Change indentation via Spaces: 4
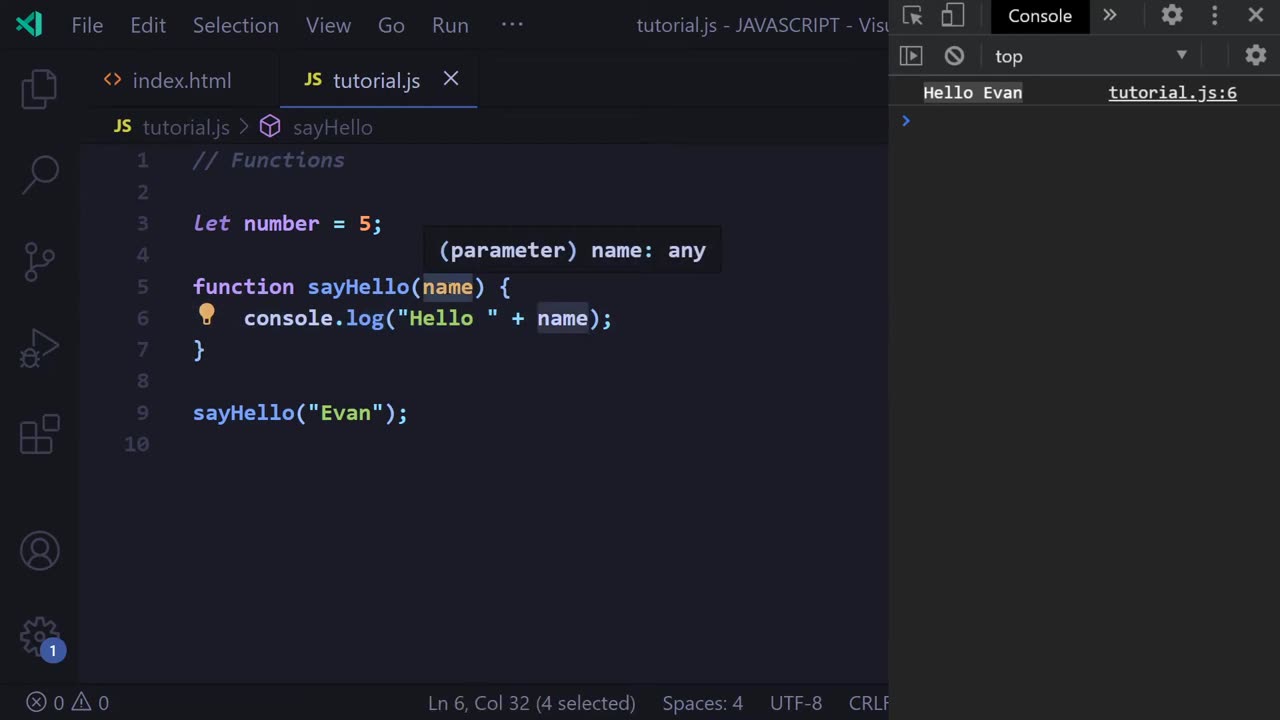This screenshot has height=720, width=1280. pos(702,703)
